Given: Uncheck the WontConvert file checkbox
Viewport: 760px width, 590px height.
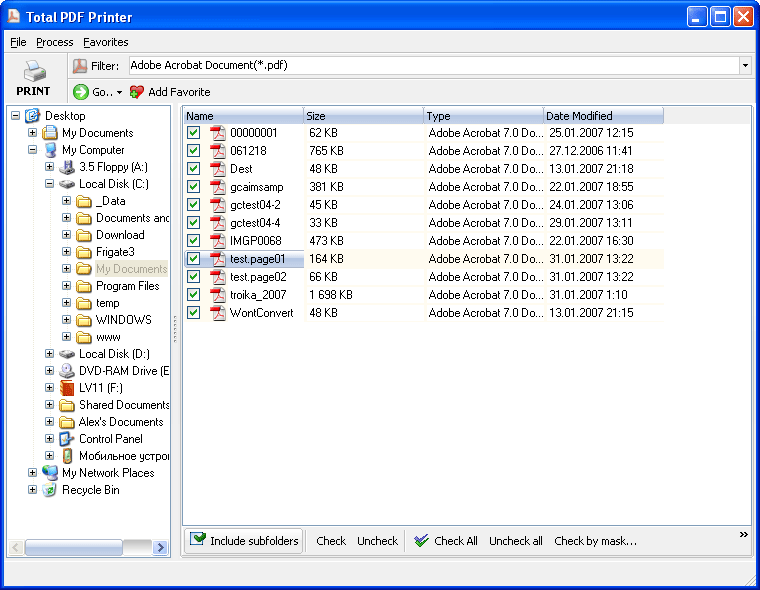Looking at the screenshot, I should pyautogui.click(x=194, y=313).
